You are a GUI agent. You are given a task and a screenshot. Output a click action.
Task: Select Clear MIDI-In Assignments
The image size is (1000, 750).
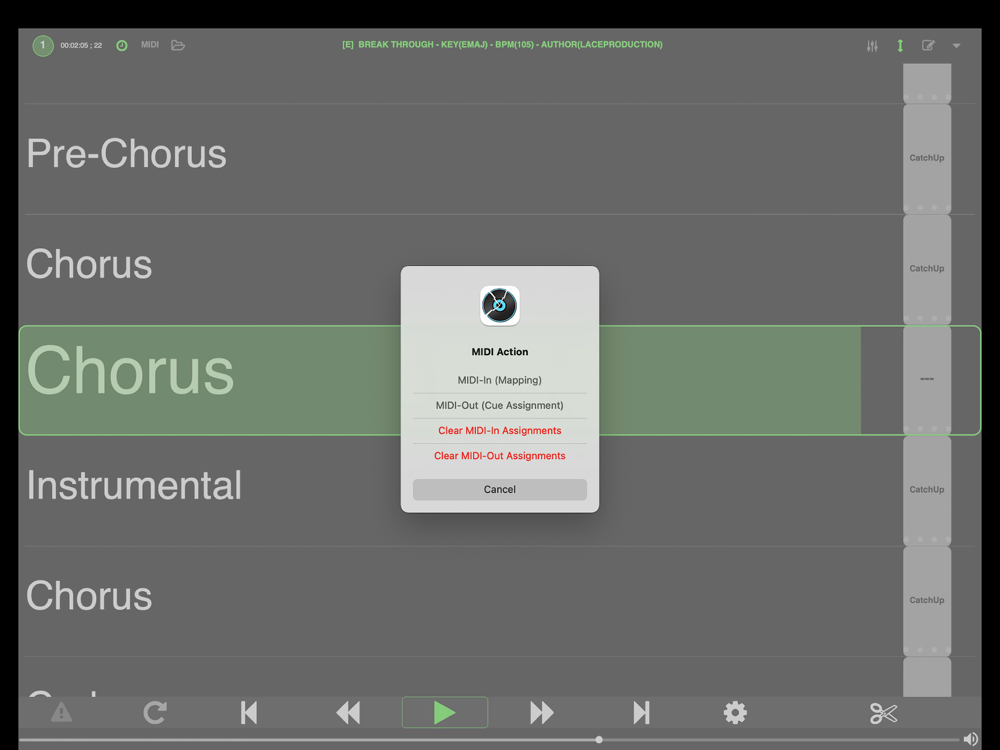pyautogui.click(x=499, y=430)
